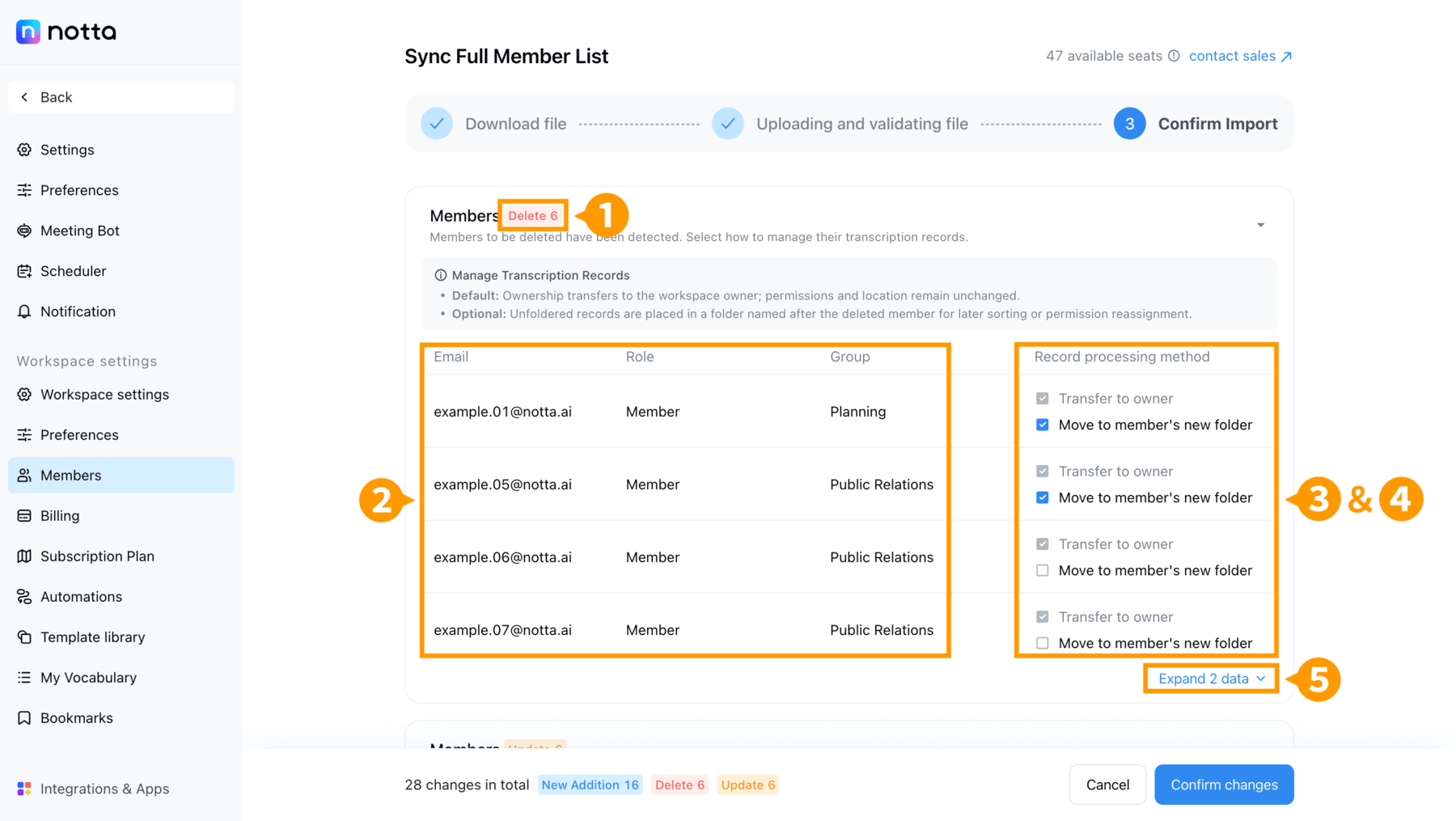1456x821 pixels.
Task: Click the Uploading and validating file checkmark
Action: [728, 124]
